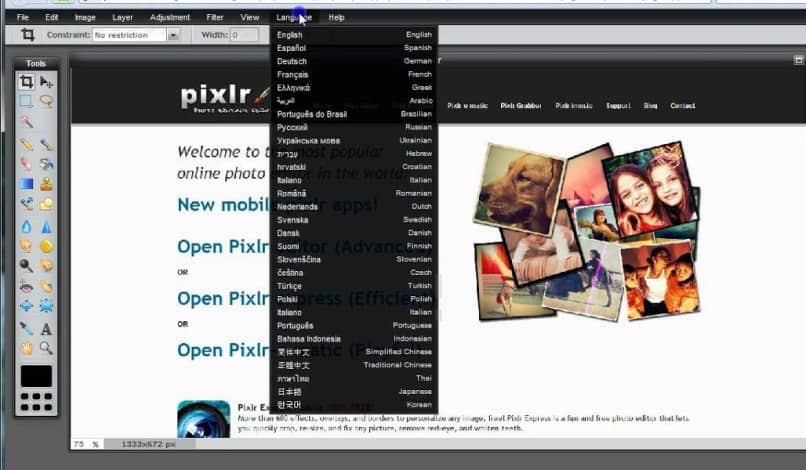The height and width of the screenshot is (470, 806).
Task: Select the Type text tool
Action: tap(46, 328)
